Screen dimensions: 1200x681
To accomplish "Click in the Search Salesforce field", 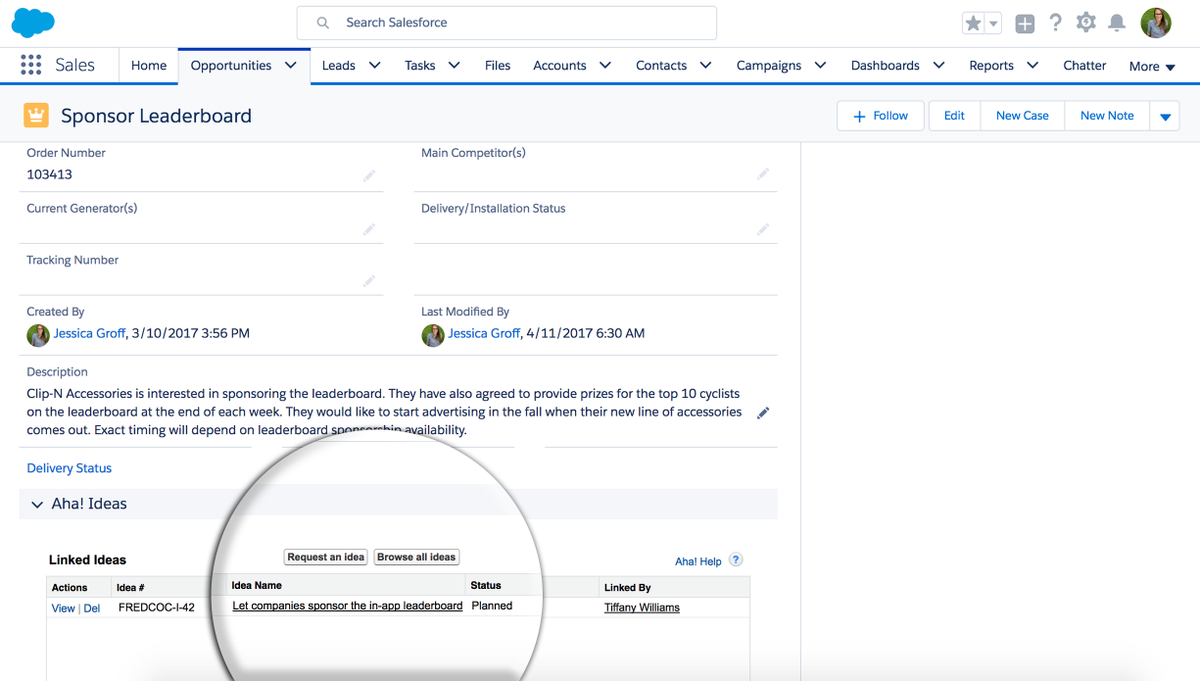I will (506, 22).
